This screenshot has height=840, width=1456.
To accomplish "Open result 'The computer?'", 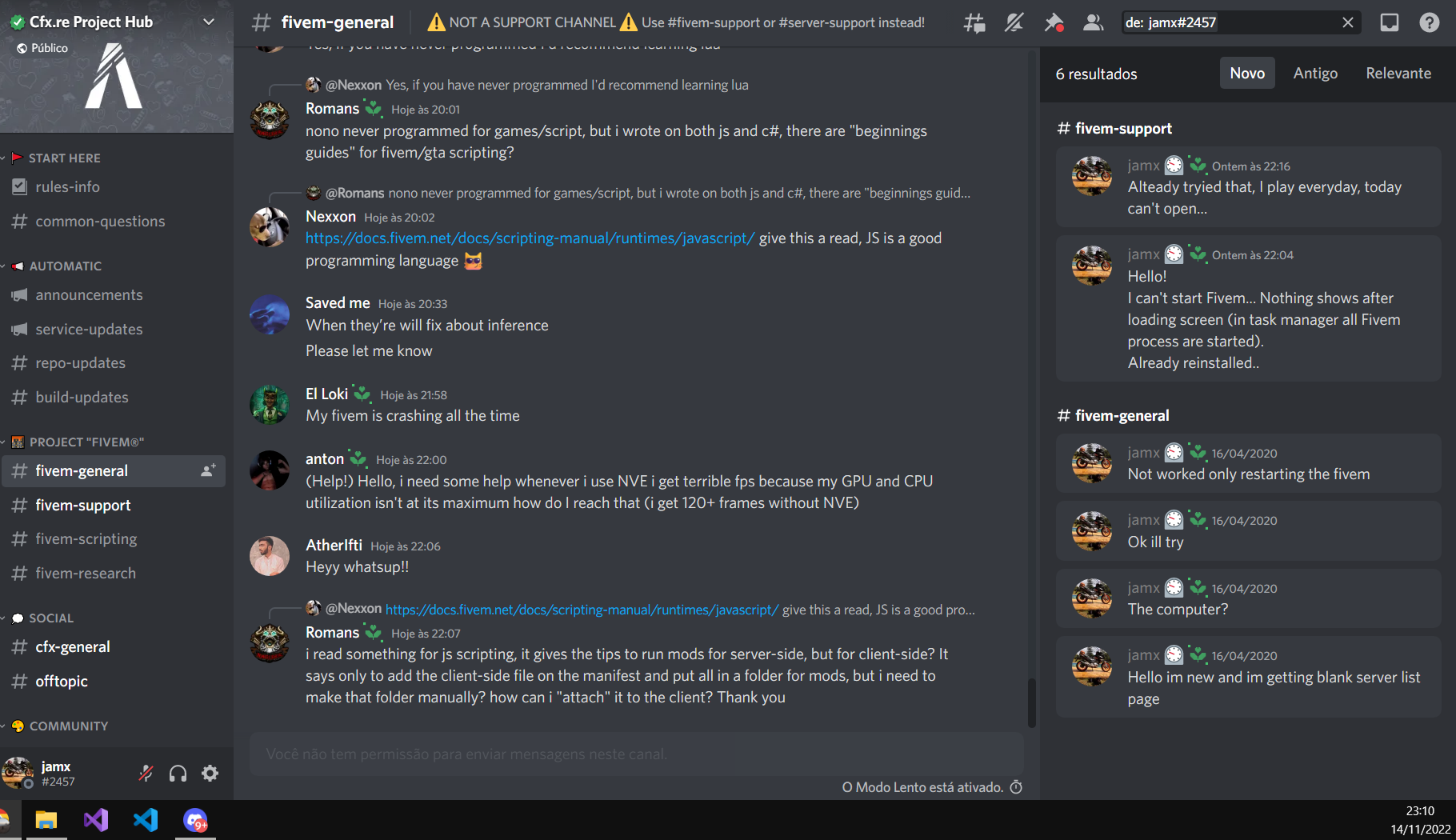I will (x=1248, y=598).
